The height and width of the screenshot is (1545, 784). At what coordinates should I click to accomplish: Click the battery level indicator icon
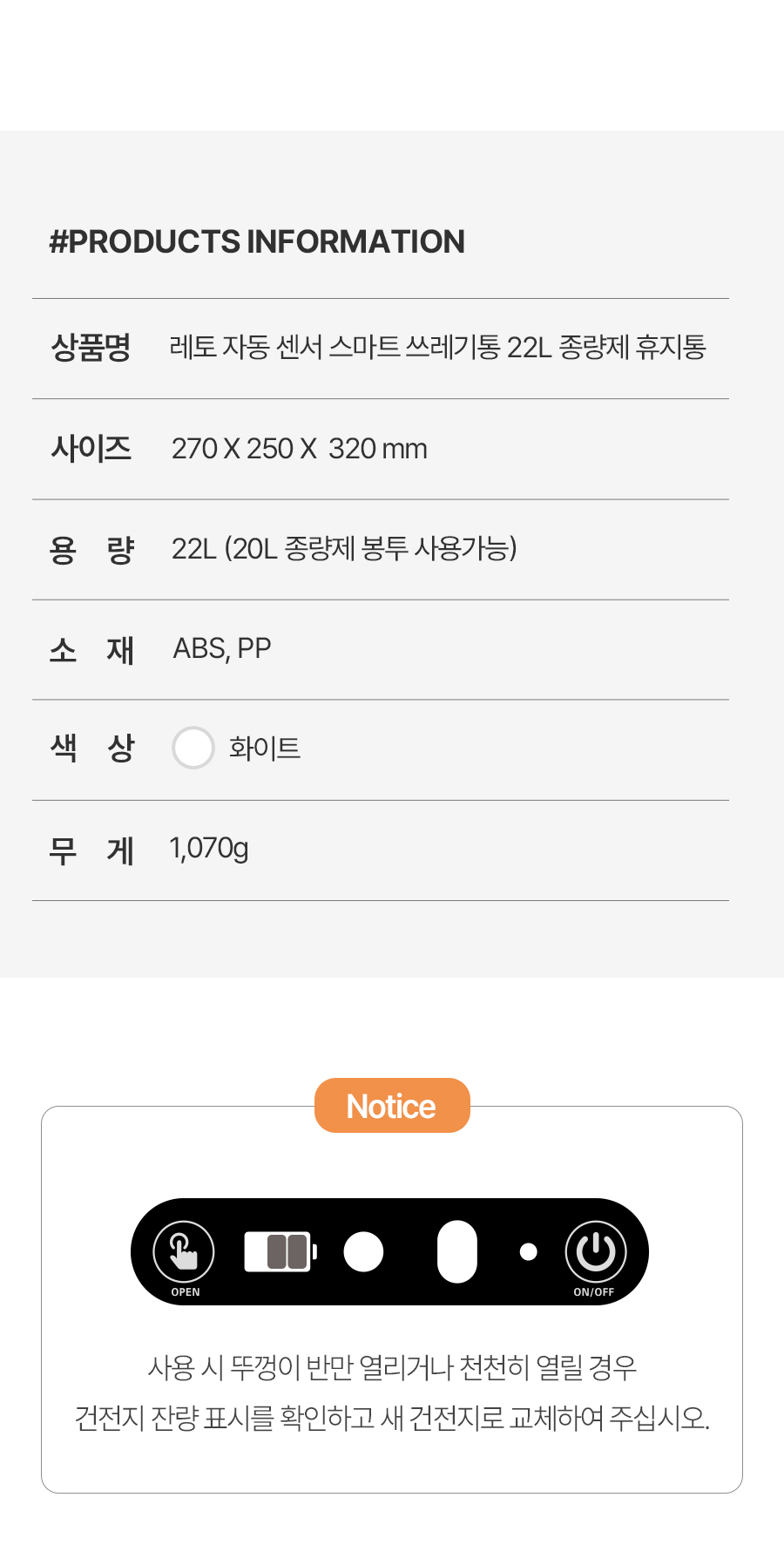pyautogui.click(x=280, y=1251)
